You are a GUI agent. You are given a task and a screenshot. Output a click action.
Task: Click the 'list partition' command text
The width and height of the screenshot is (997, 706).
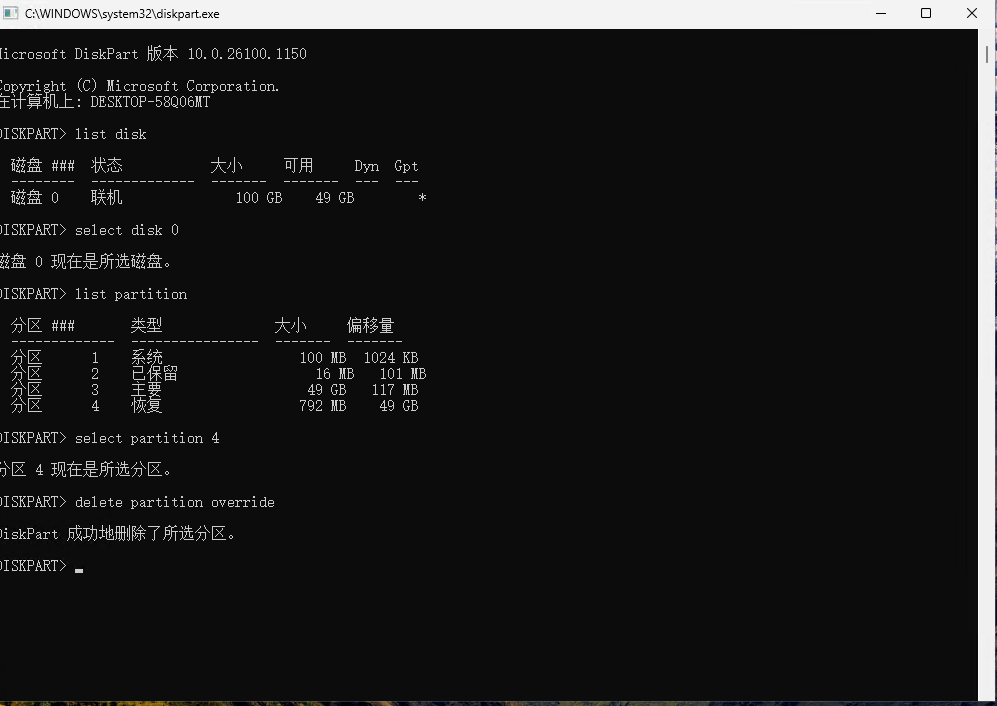click(x=130, y=294)
